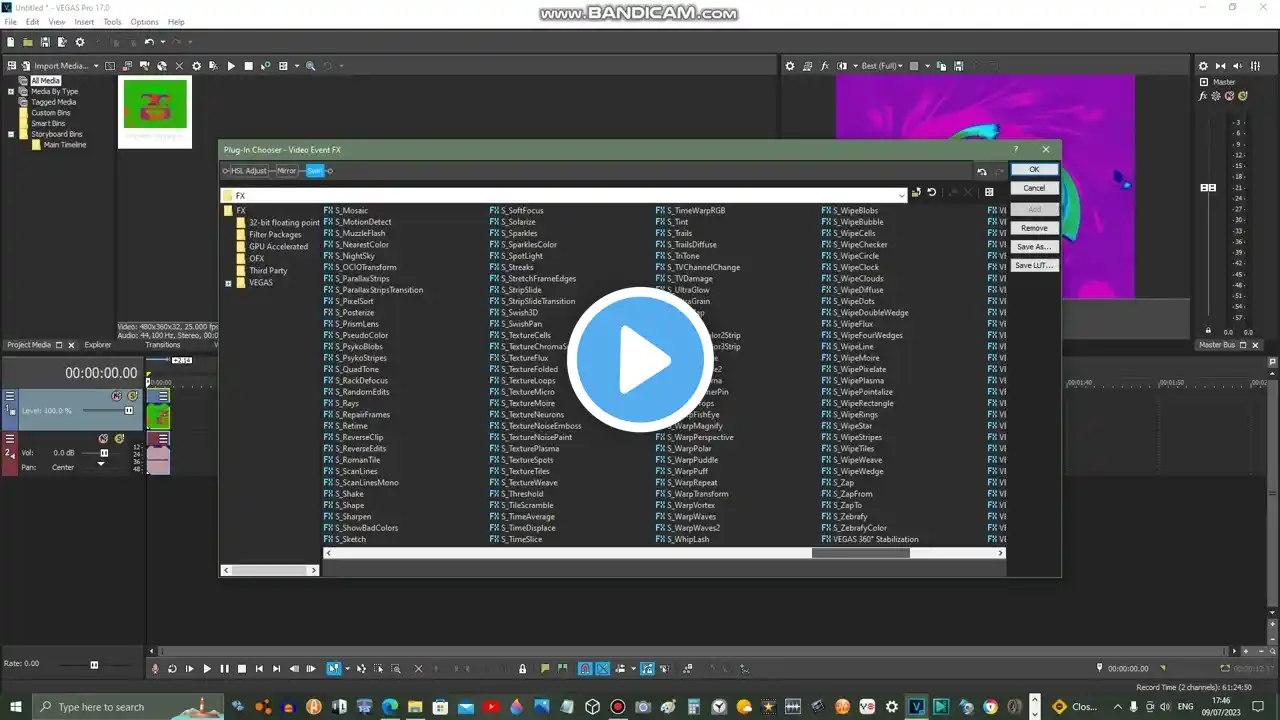Open the Tools menu
Image resolution: width=1280 pixels, height=720 pixels.
pyautogui.click(x=112, y=22)
